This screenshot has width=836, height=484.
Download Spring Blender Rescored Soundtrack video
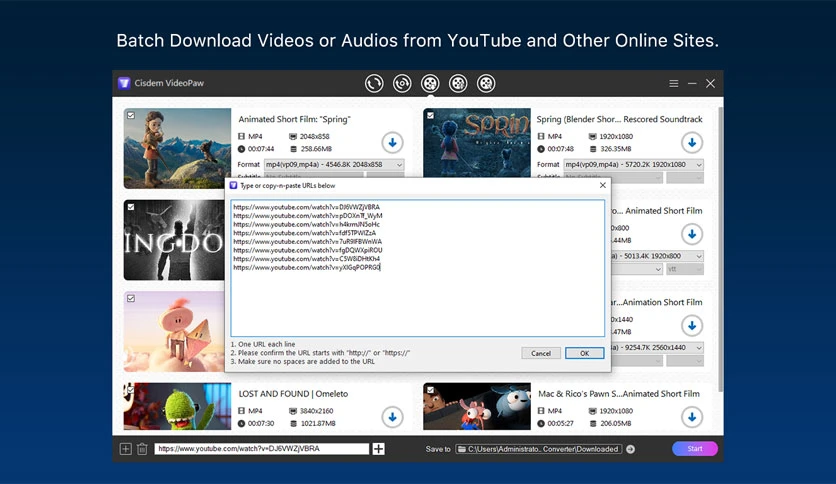(x=692, y=143)
